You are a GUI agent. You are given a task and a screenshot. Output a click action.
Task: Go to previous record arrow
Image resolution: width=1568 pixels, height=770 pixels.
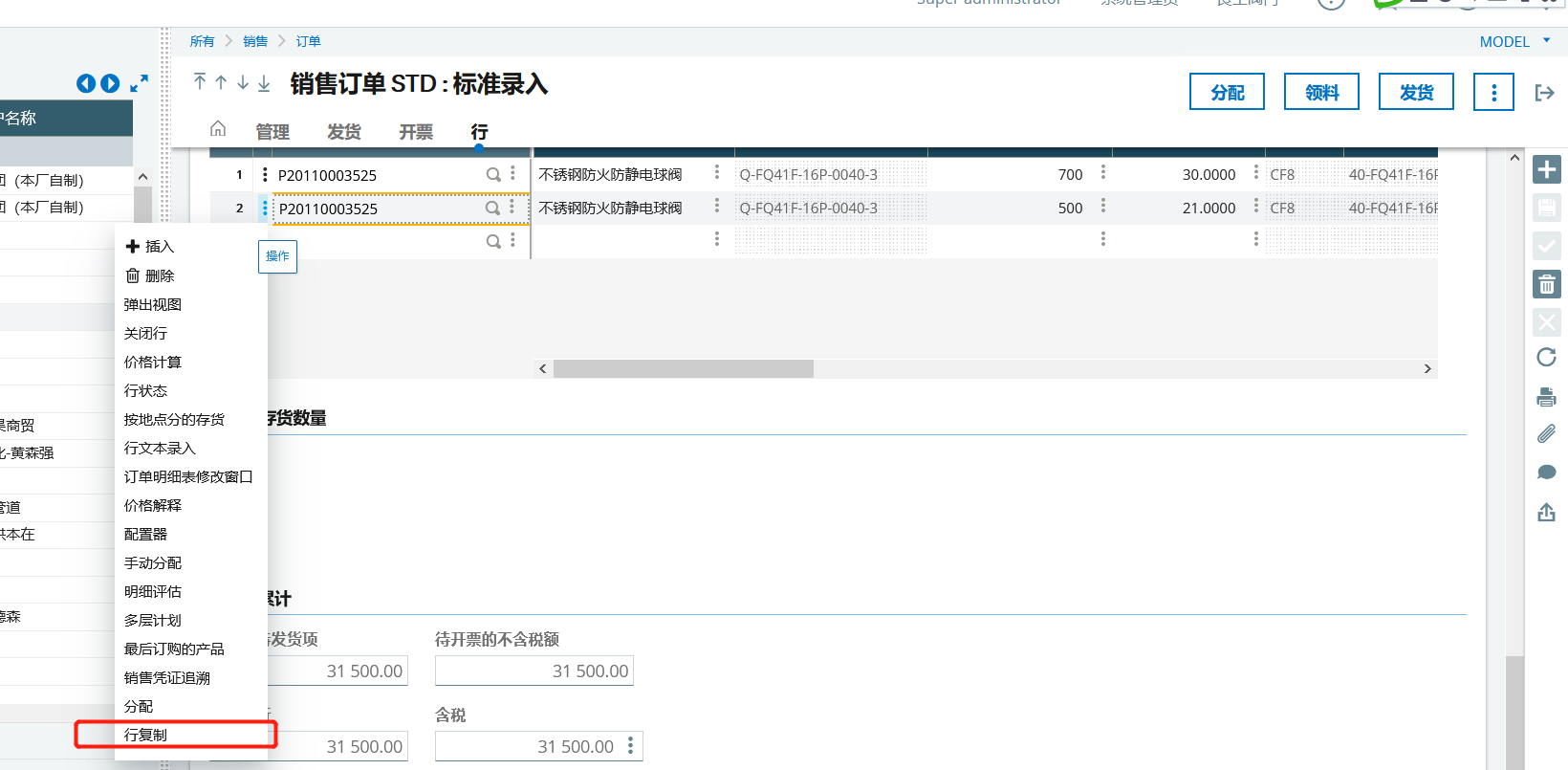(221, 82)
